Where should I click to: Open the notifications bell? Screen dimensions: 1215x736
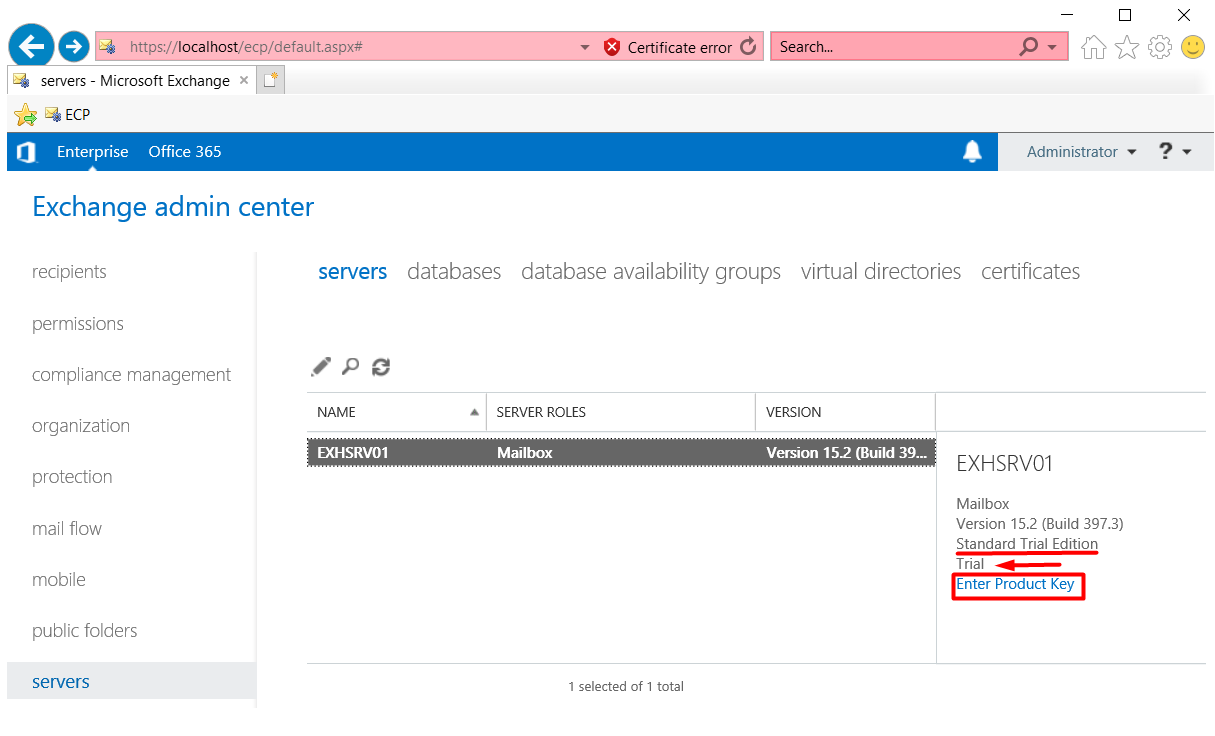tap(972, 152)
